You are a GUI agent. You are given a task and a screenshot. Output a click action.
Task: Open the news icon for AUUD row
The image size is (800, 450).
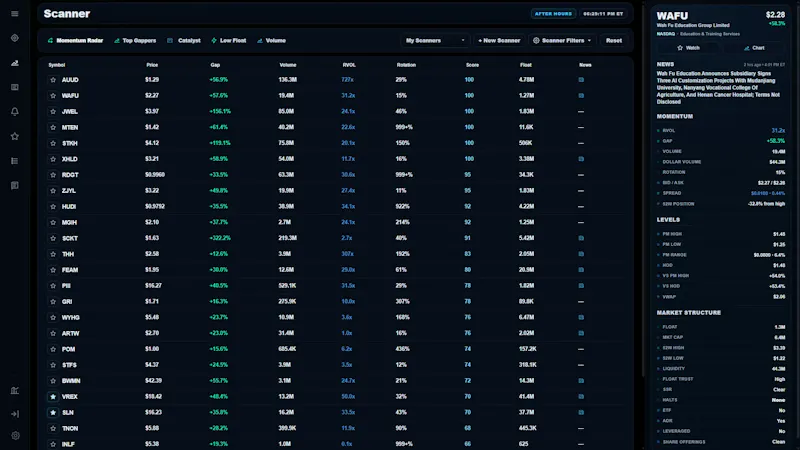(581, 80)
